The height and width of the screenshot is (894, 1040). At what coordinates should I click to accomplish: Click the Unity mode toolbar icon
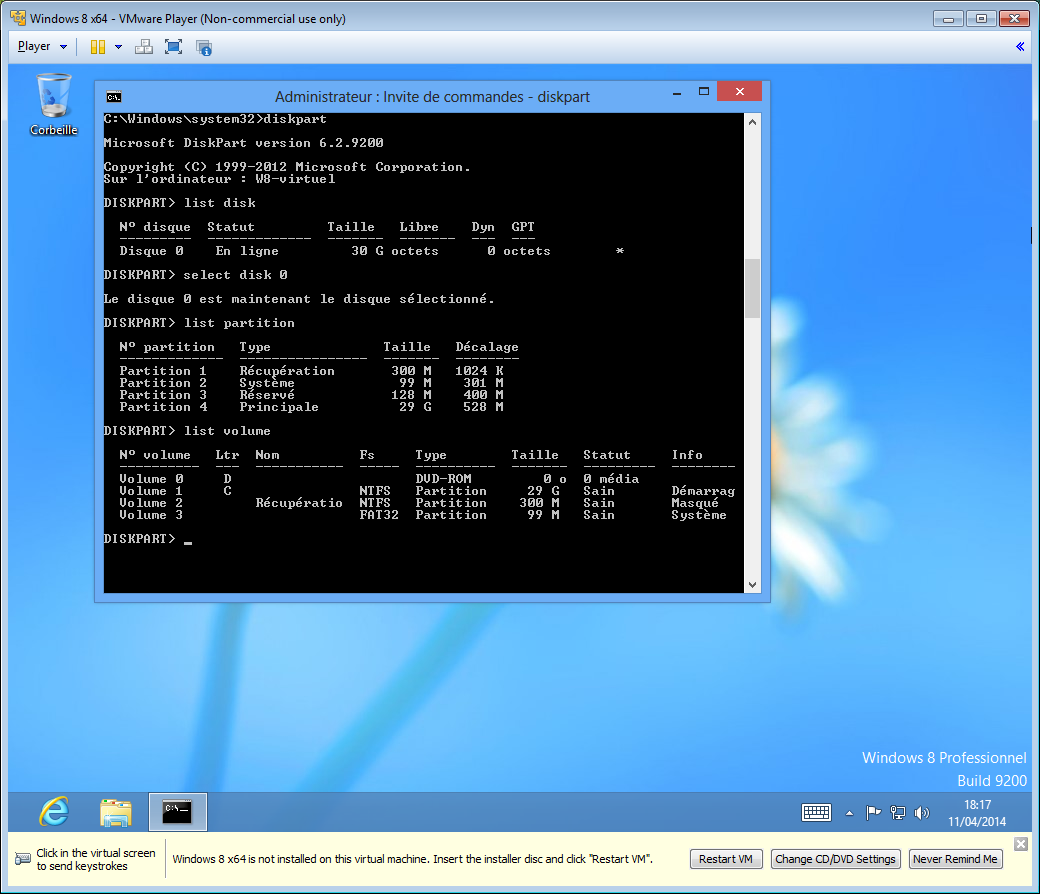(204, 48)
